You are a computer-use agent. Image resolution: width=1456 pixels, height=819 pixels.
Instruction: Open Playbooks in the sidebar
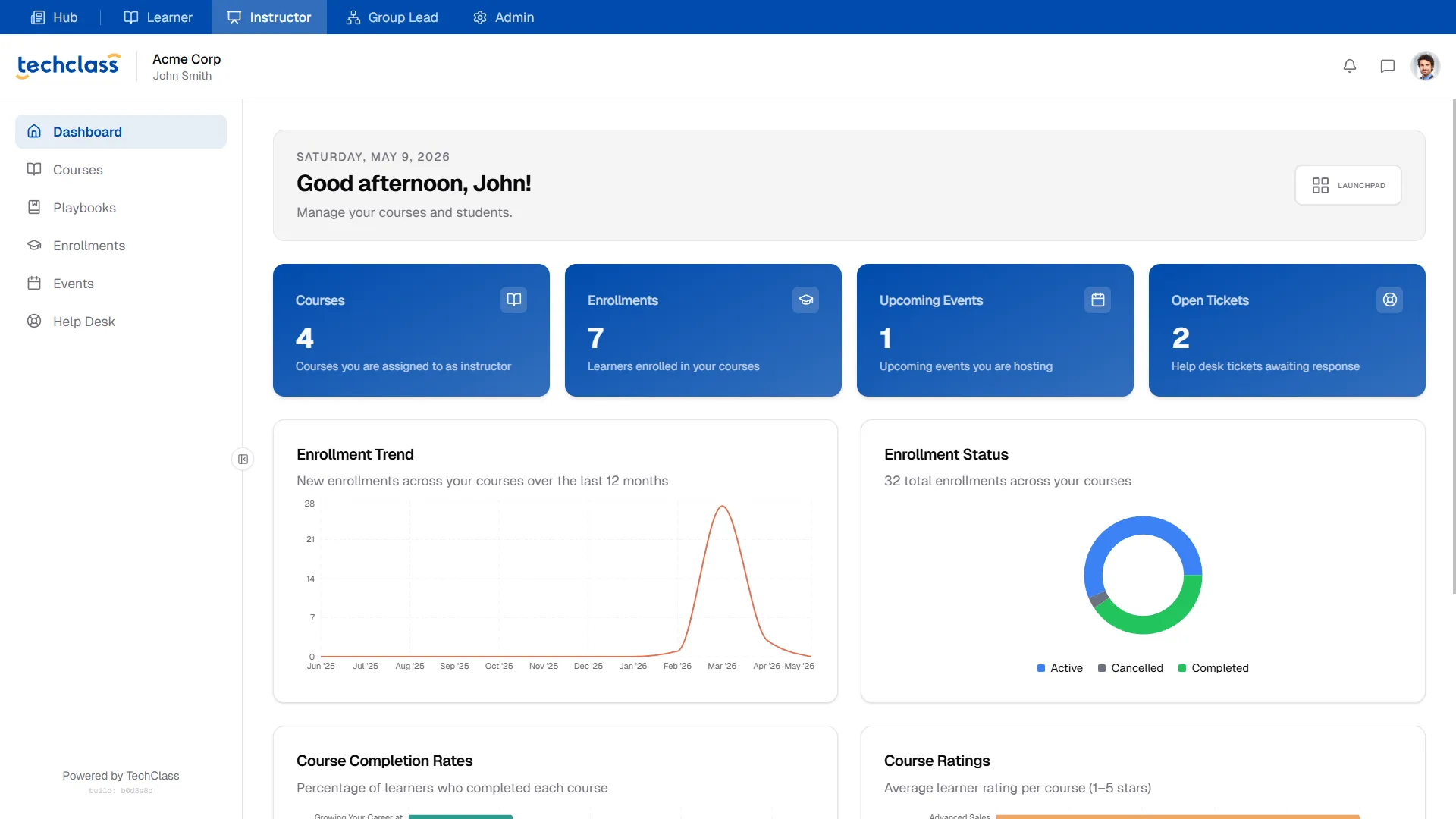pos(121,208)
